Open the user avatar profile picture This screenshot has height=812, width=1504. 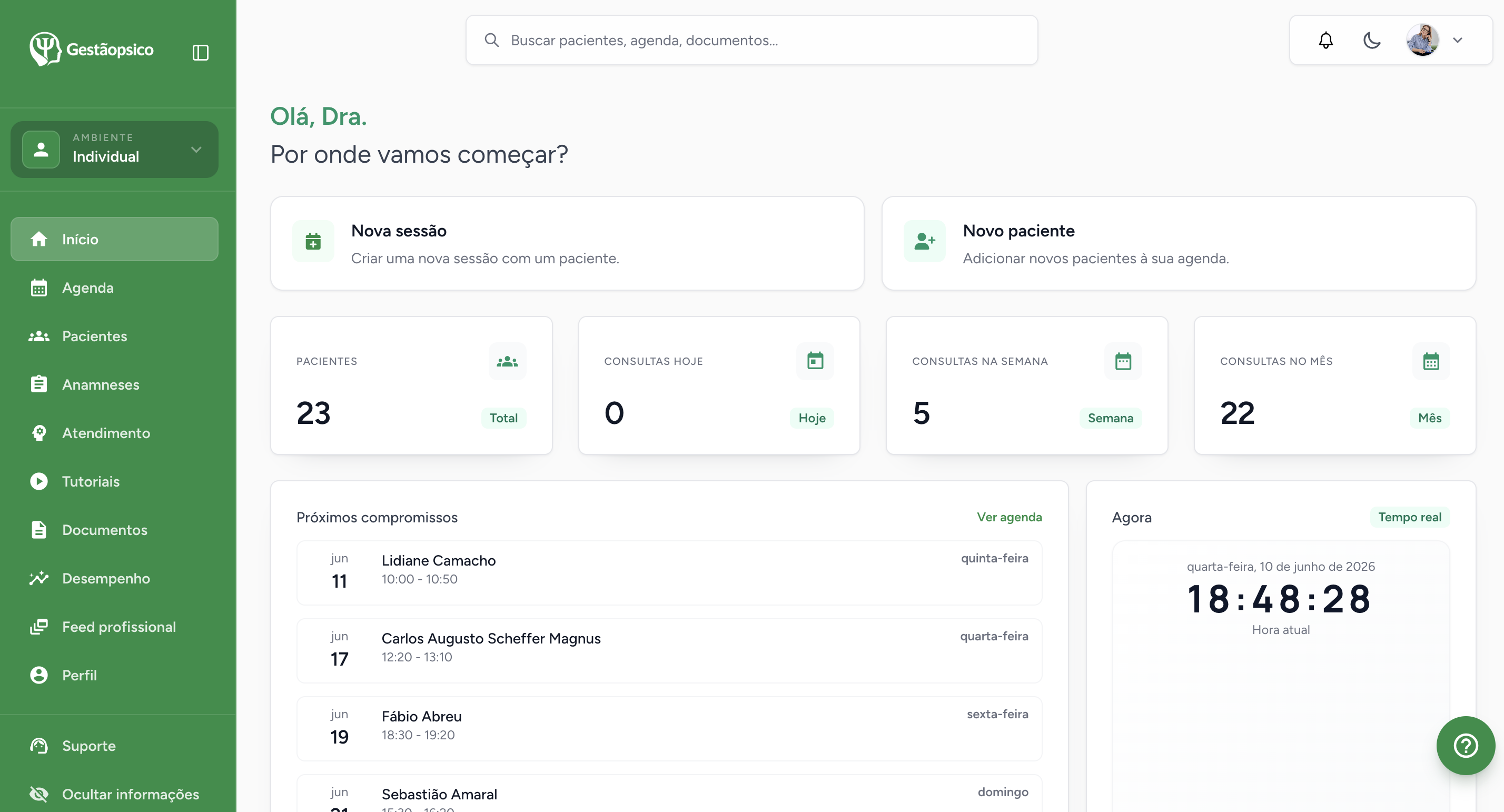1422,40
